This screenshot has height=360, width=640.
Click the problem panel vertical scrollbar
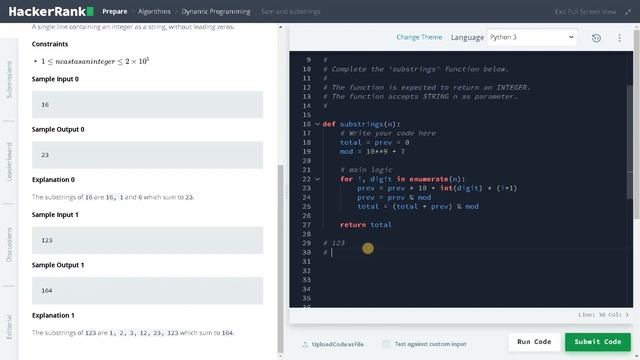point(280,259)
